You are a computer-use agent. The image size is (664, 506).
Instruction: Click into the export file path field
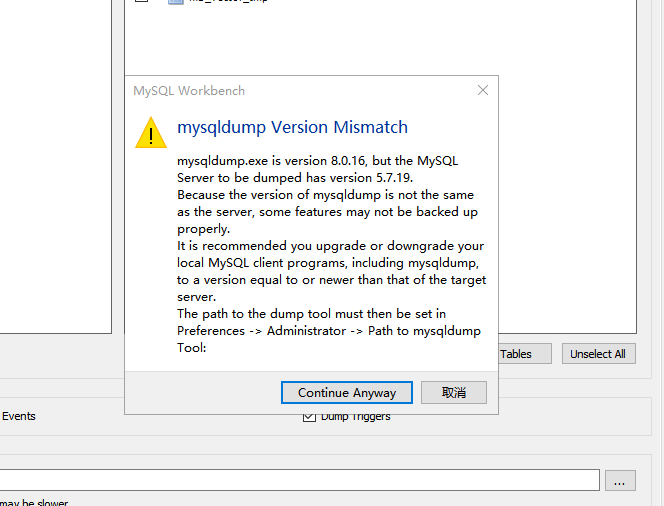(x=299, y=480)
